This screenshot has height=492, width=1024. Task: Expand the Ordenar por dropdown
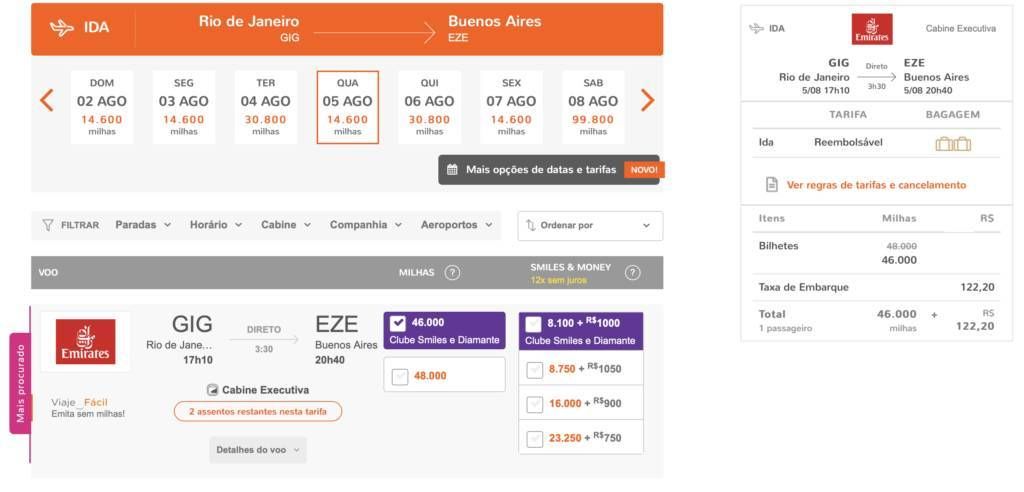tap(590, 226)
